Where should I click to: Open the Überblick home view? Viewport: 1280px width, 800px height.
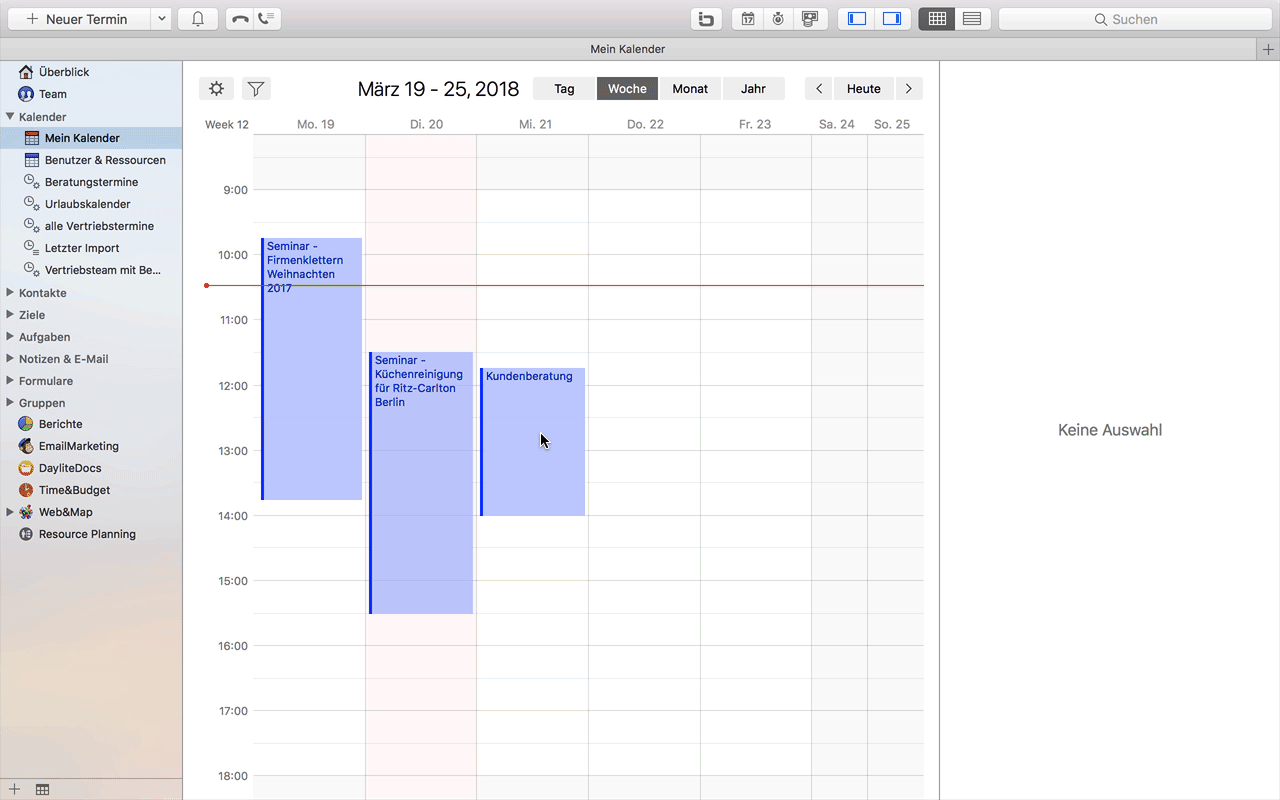[x=64, y=72]
